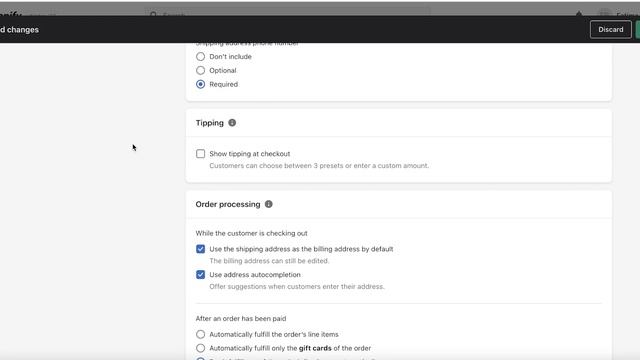The width and height of the screenshot is (640, 360).
Task: Click the Tipping section heading
Action: [209, 123]
